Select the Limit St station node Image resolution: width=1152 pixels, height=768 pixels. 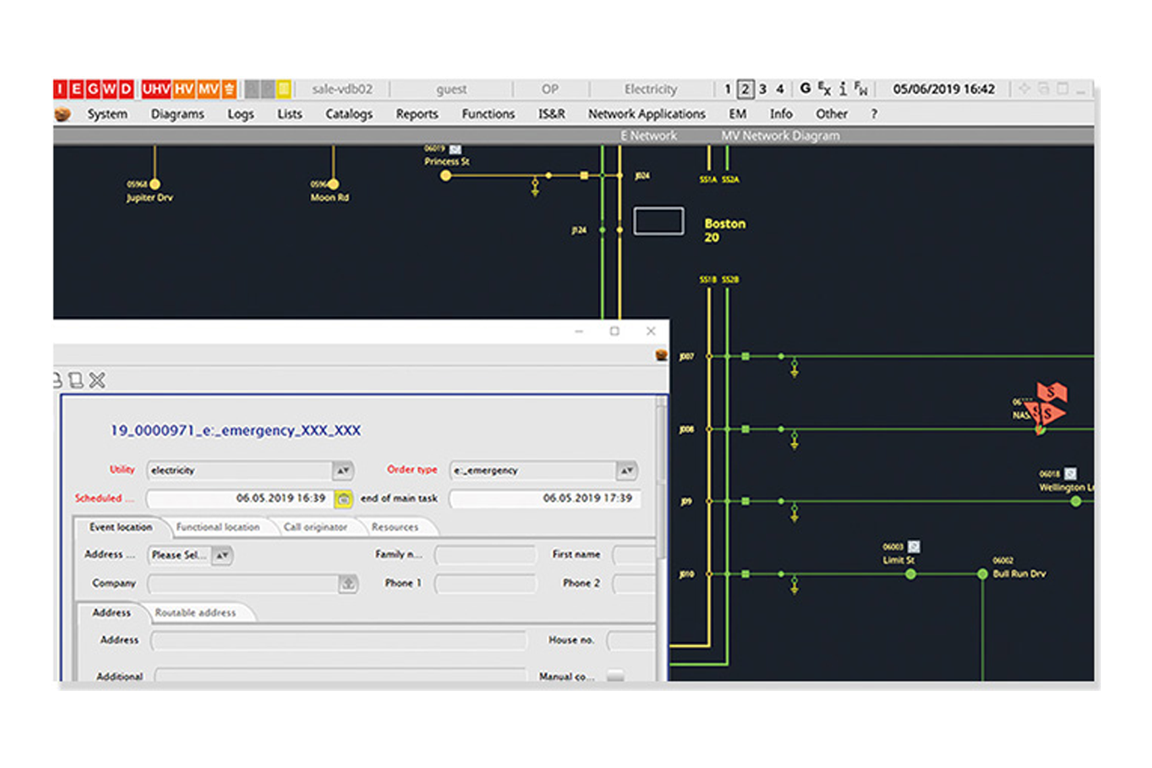pos(910,574)
